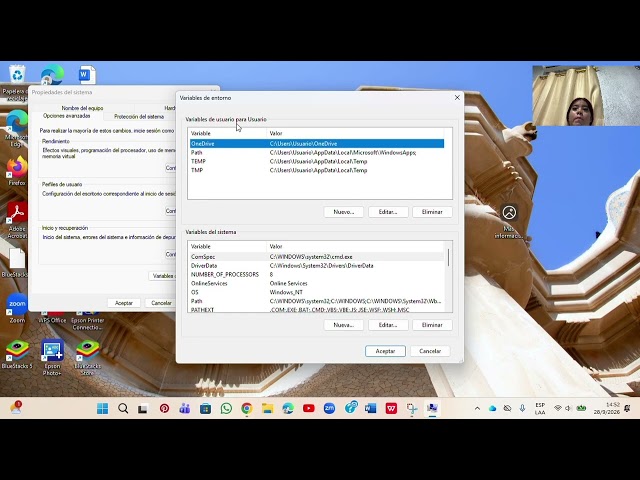Open the volume tray icon
The image size is (640, 480).
pos(568,408)
